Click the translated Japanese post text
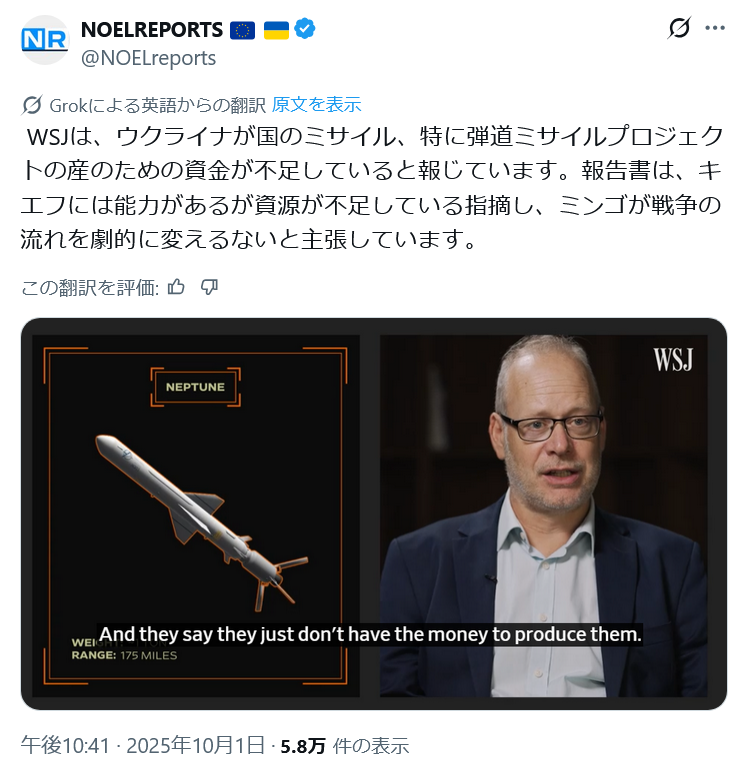The width and height of the screenshot is (748, 773). (x=372, y=188)
